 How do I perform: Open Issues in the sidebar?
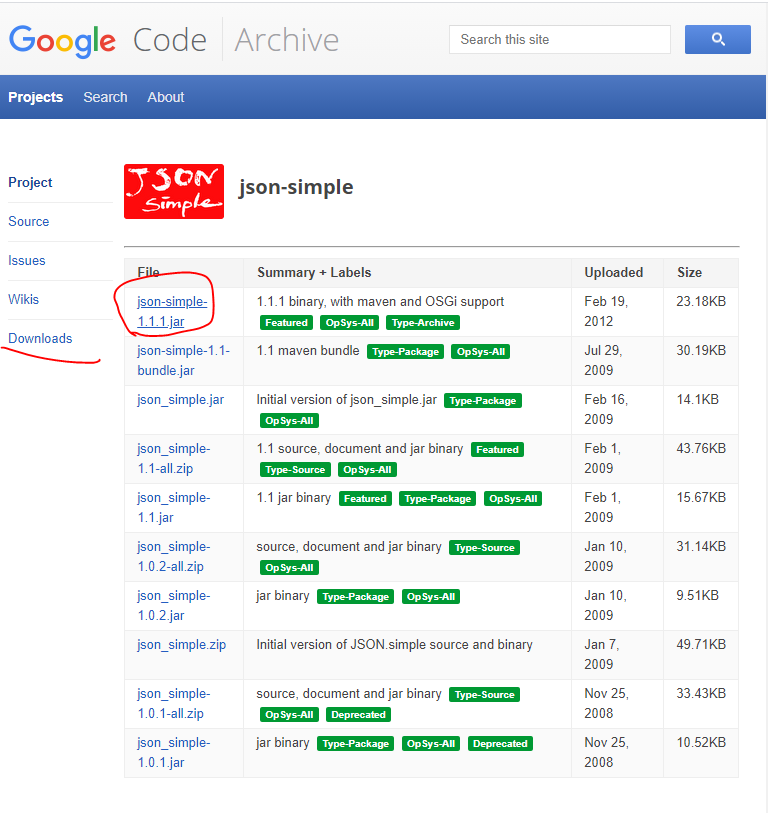pyautogui.click(x=26, y=260)
